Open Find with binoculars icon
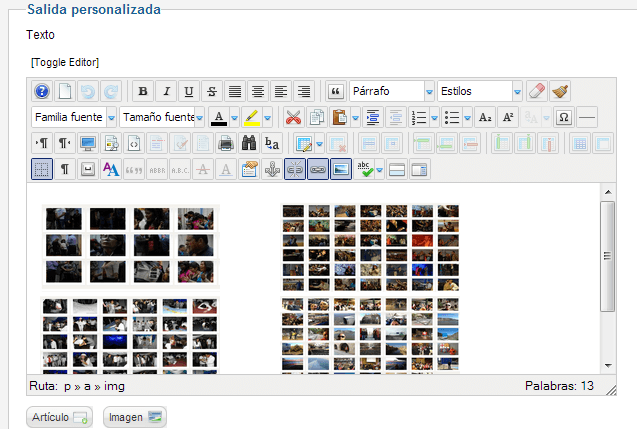Viewport: 637px width, 429px height. point(249,143)
